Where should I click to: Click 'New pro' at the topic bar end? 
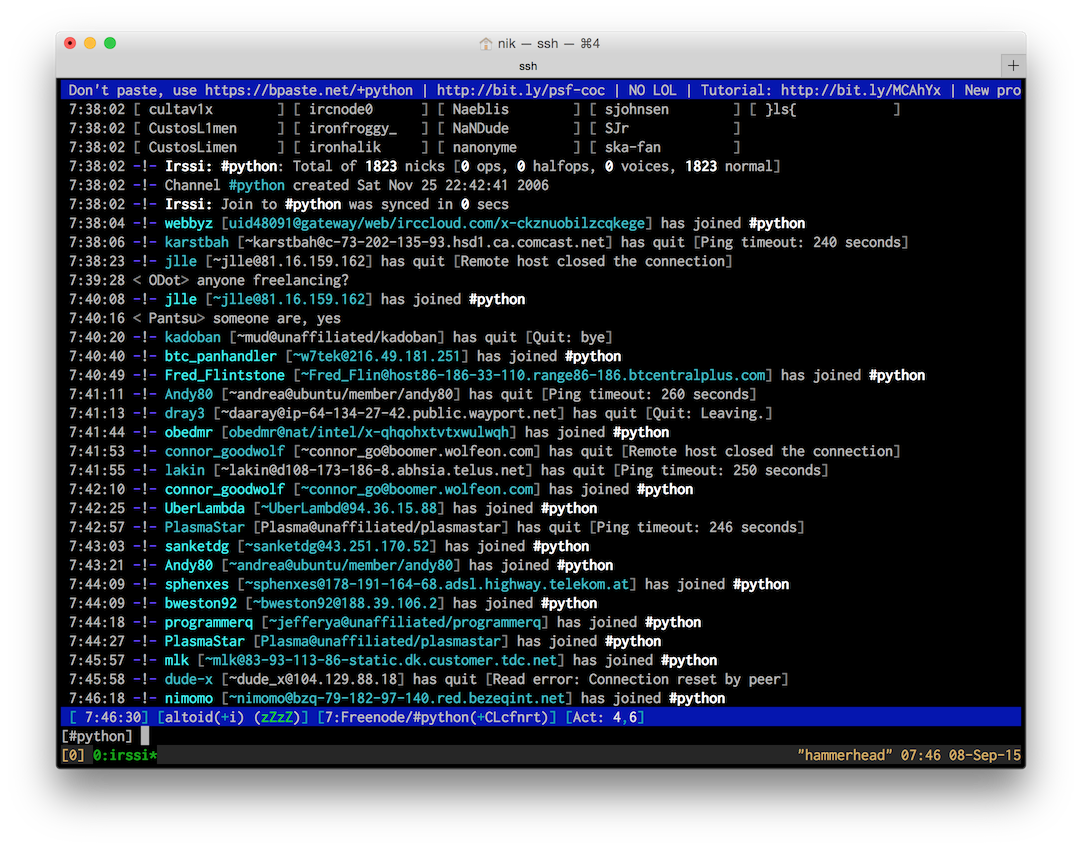pyautogui.click(x=993, y=90)
